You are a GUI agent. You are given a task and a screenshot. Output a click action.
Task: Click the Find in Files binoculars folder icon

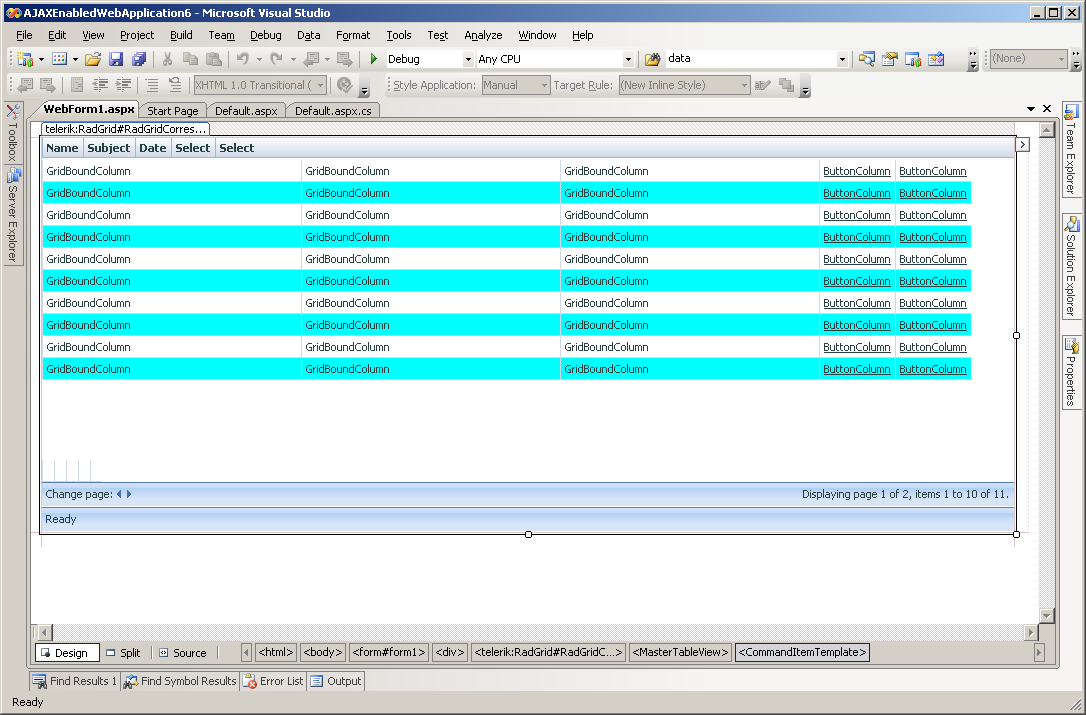pyautogui.click(x=652, y=59)
